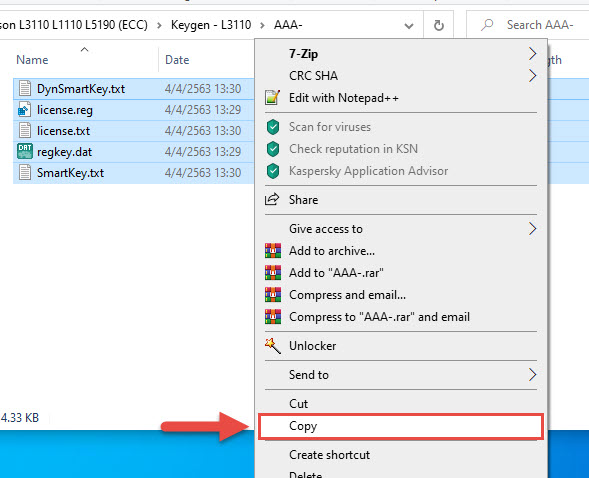Click the SmartKey.txt document icon
589x478 pixels.
(25, 173)
